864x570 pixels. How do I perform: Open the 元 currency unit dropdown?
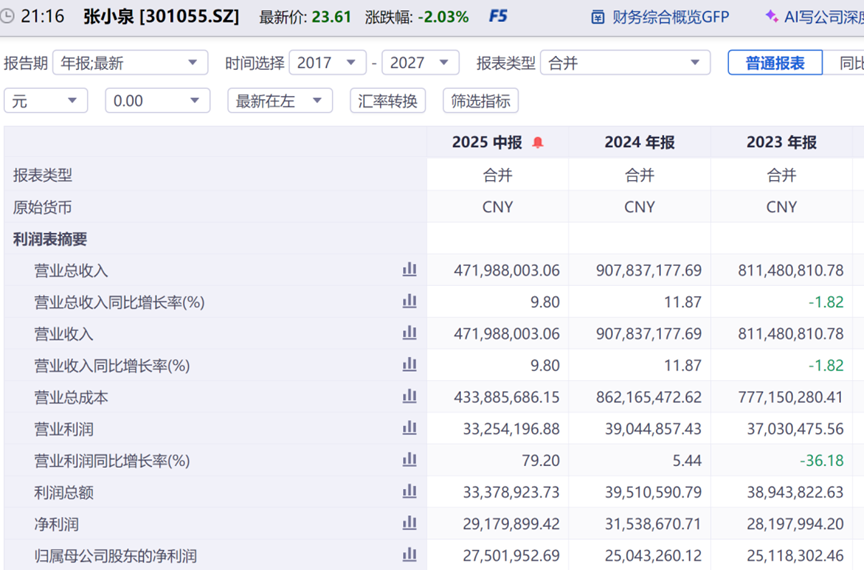(x=46, y=101)
